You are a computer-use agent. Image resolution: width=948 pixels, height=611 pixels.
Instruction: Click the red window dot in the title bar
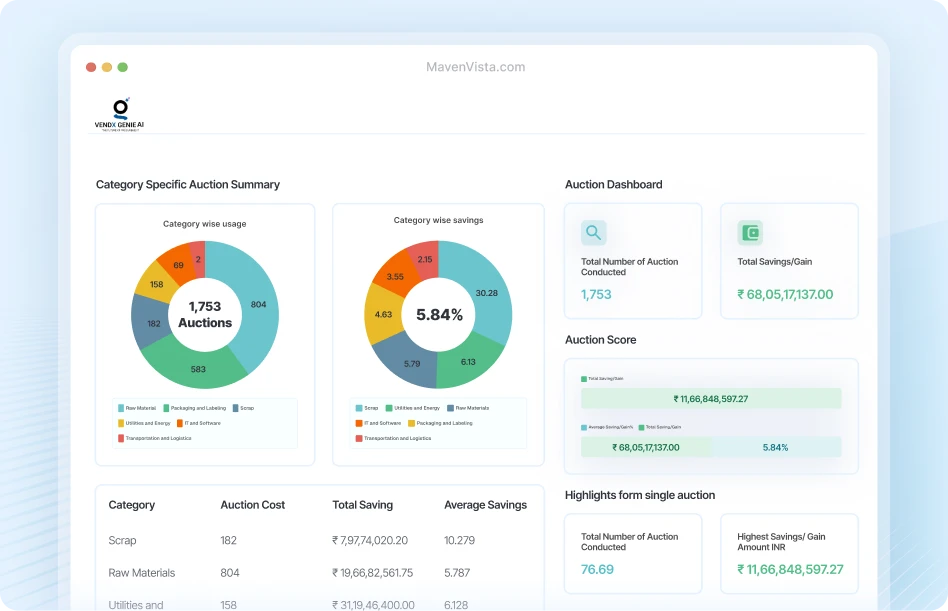(91, 67)
